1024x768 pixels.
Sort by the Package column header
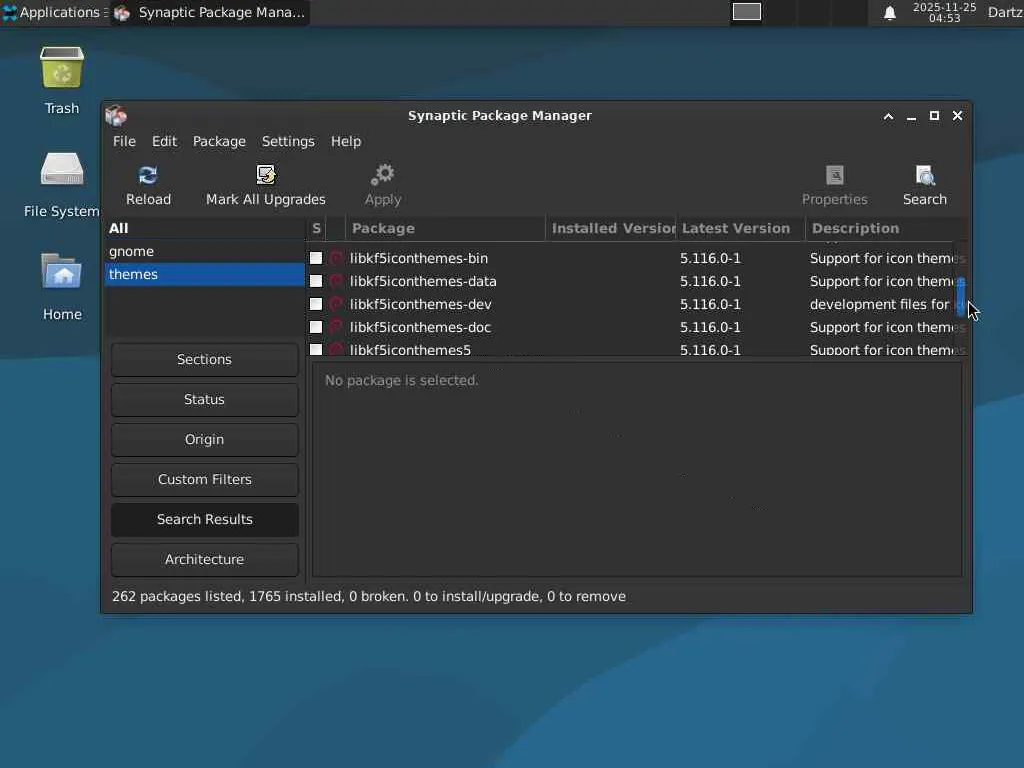click(445, 228)
